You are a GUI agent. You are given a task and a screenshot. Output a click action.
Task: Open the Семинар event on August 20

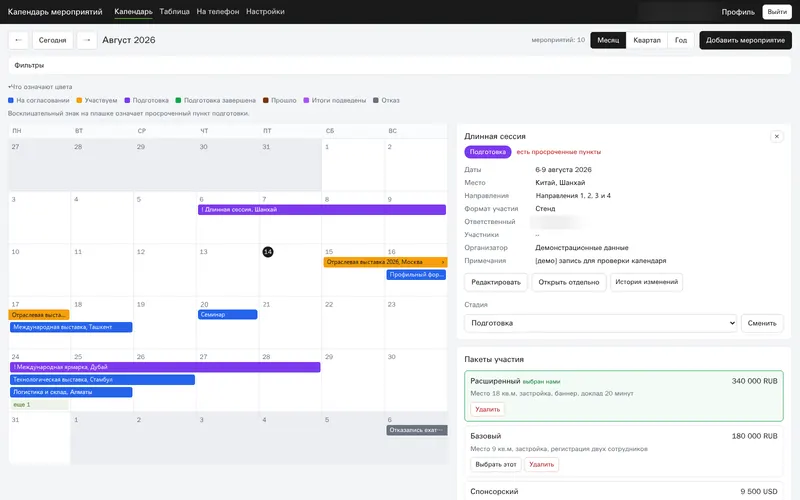click(x=228, y=315)
